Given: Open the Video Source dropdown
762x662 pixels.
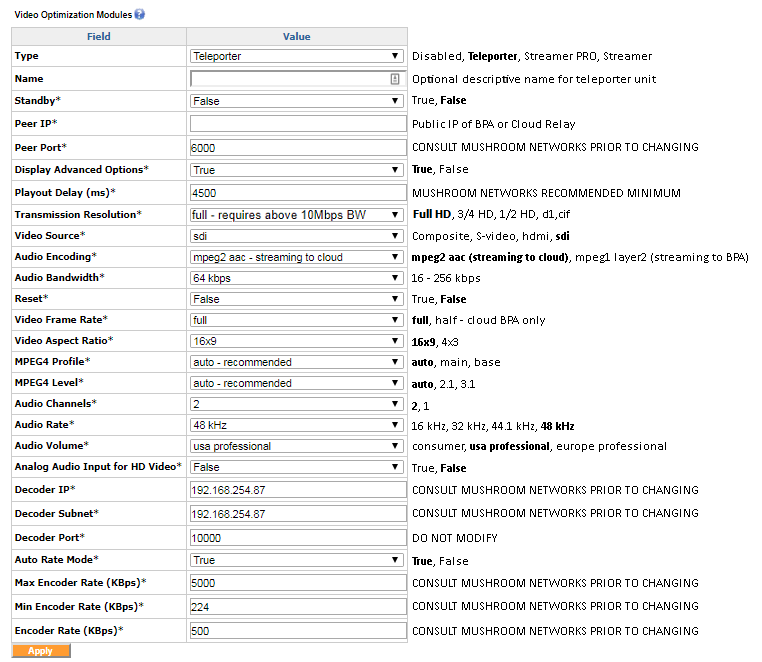Looking at the screenshot, I should pyautogui.click(x=296, y=236).
